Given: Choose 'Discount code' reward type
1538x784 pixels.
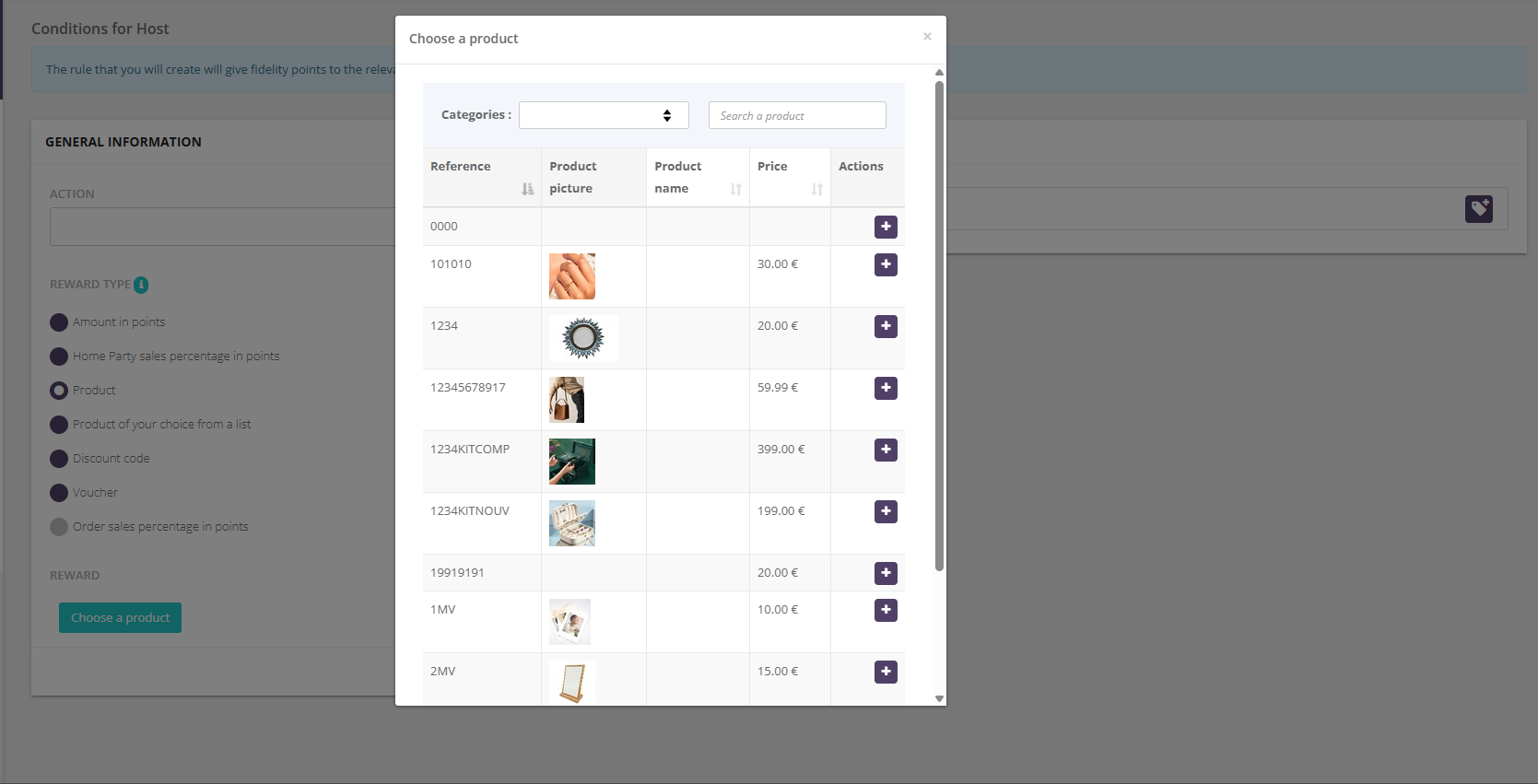Looking at the screenshot, I should (59, 459).
